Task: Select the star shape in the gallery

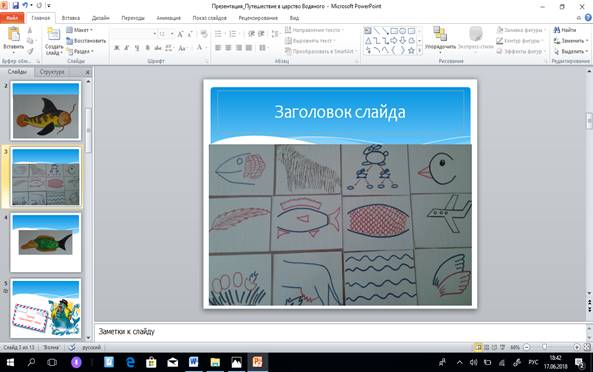Action: tap(411, 50)
